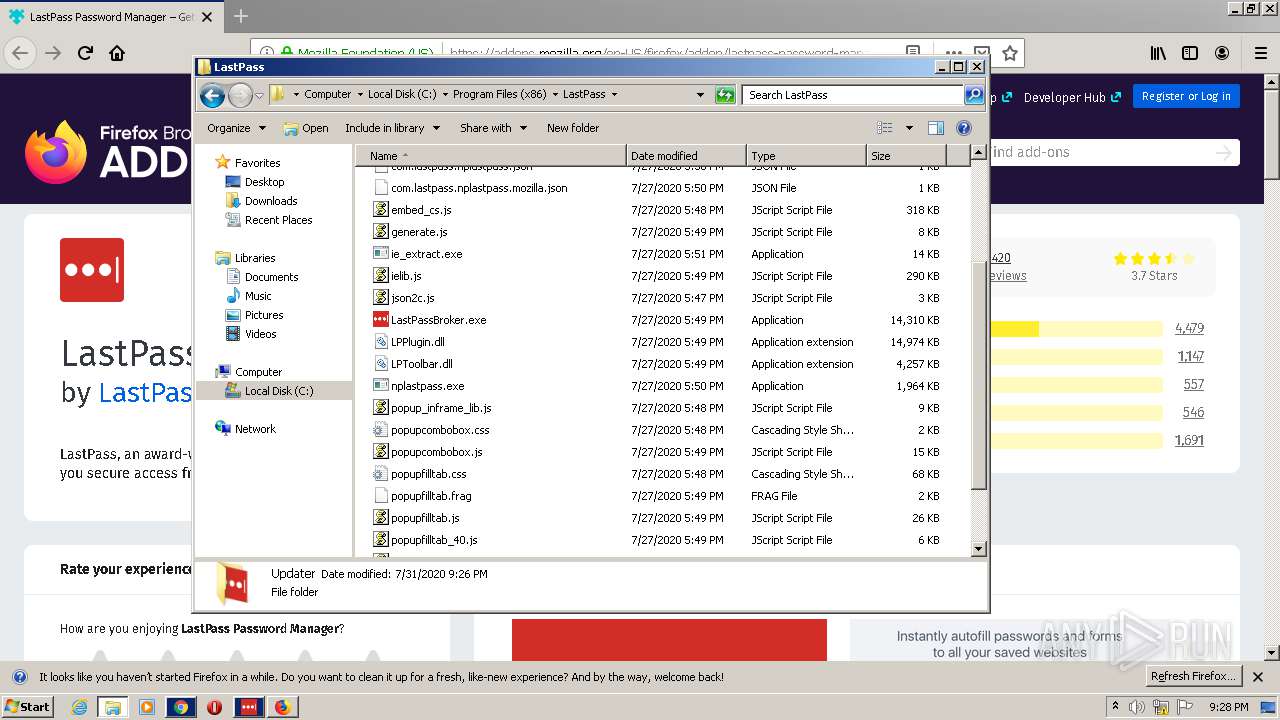Click Register or Log in button
This screenshot has height=720, width=1280.
tap(1186, 96)
